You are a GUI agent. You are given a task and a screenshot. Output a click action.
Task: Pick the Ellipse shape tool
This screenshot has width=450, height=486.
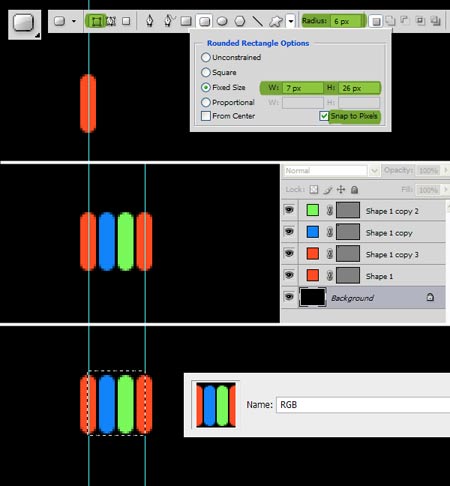click(x=222, y=22)
